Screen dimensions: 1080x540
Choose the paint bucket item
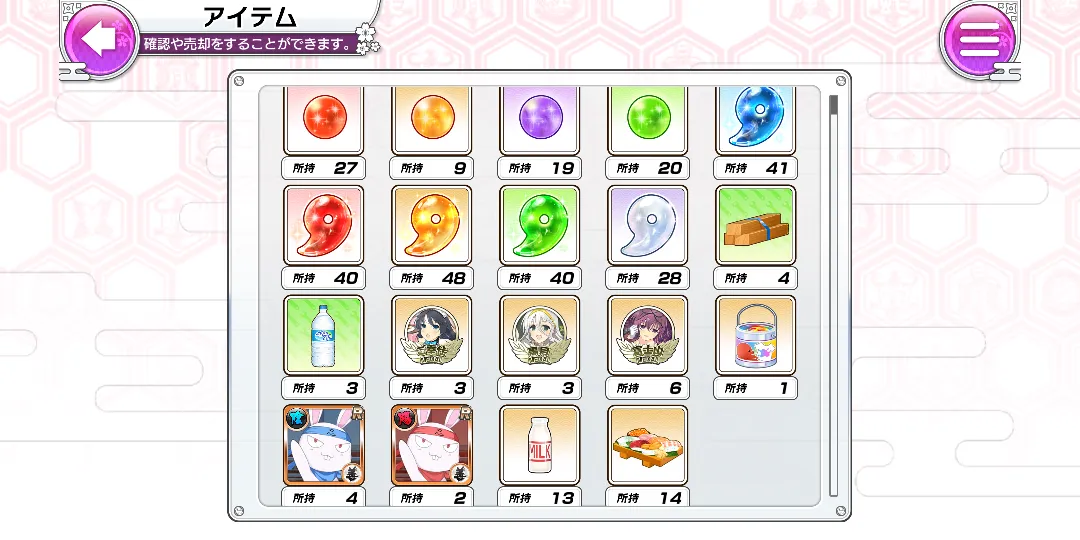point(756,335)
